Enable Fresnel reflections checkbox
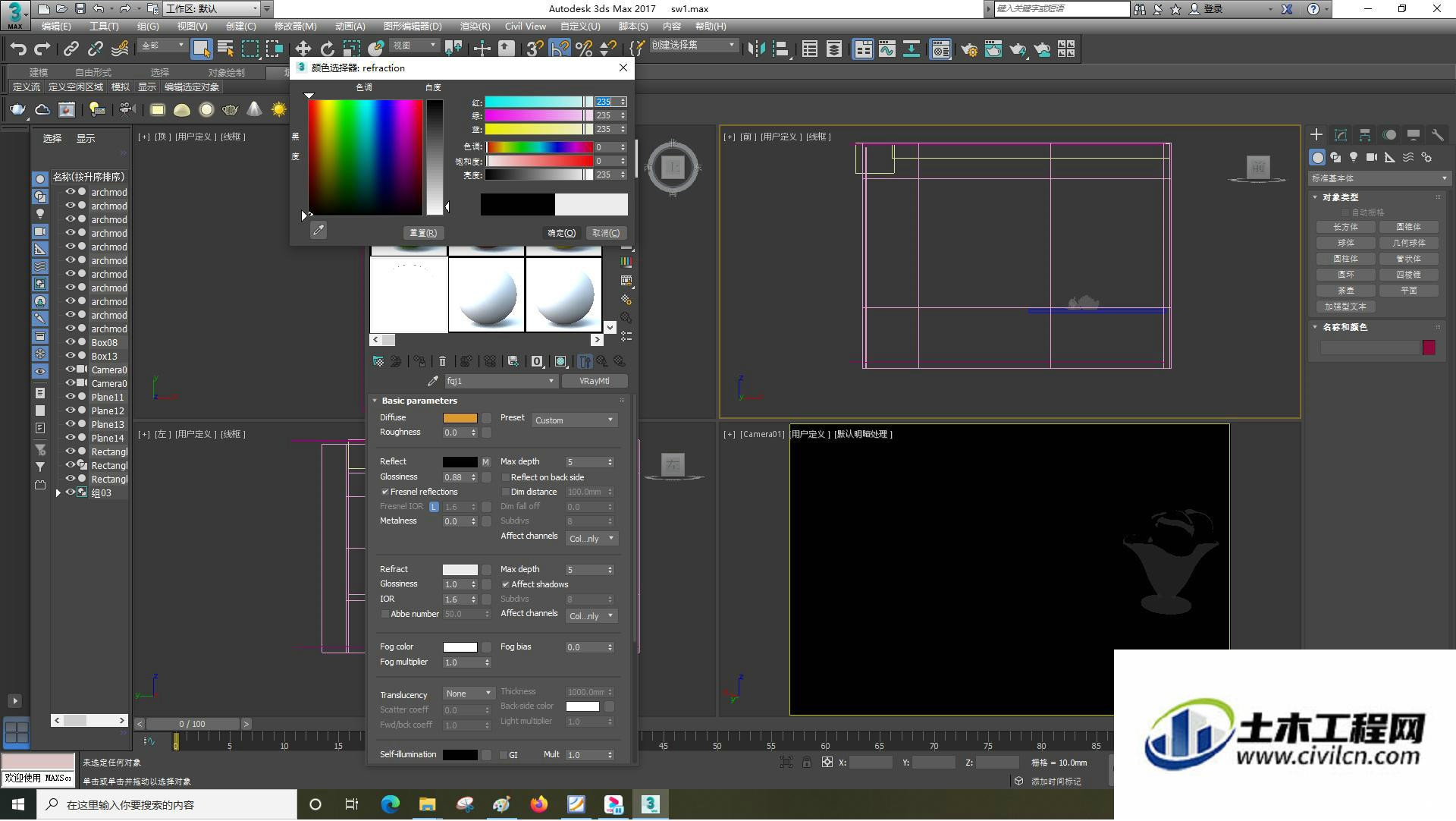Screen dimensions: 1456x821 (385, 492)
